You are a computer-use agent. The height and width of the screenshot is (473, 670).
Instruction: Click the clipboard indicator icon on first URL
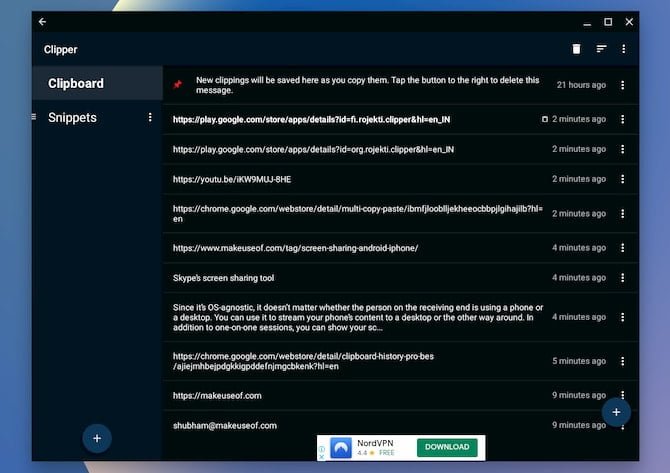pyautogui.click(x=545, y=119)
